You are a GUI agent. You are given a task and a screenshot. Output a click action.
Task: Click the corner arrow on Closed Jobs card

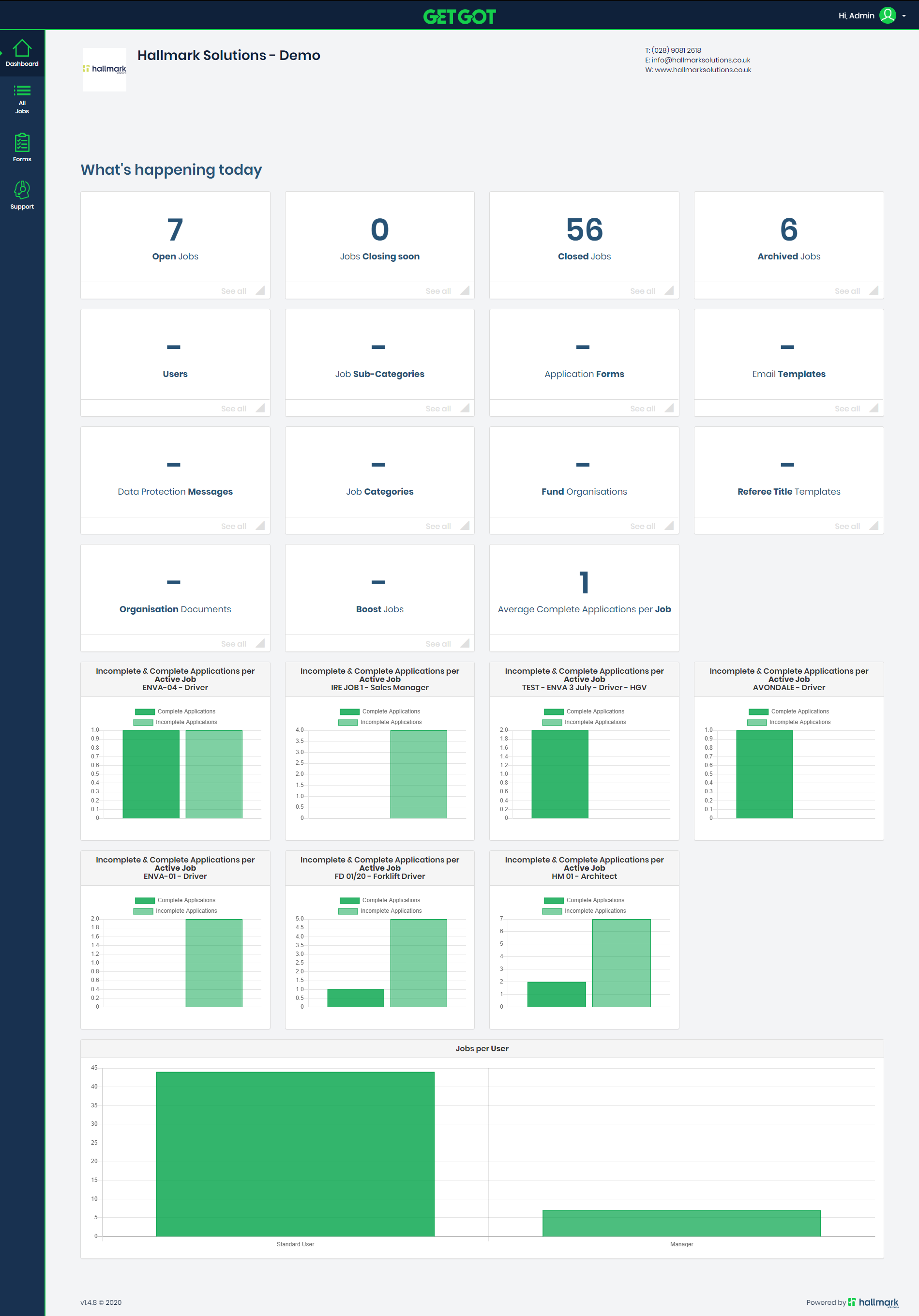tap(670, 290)
